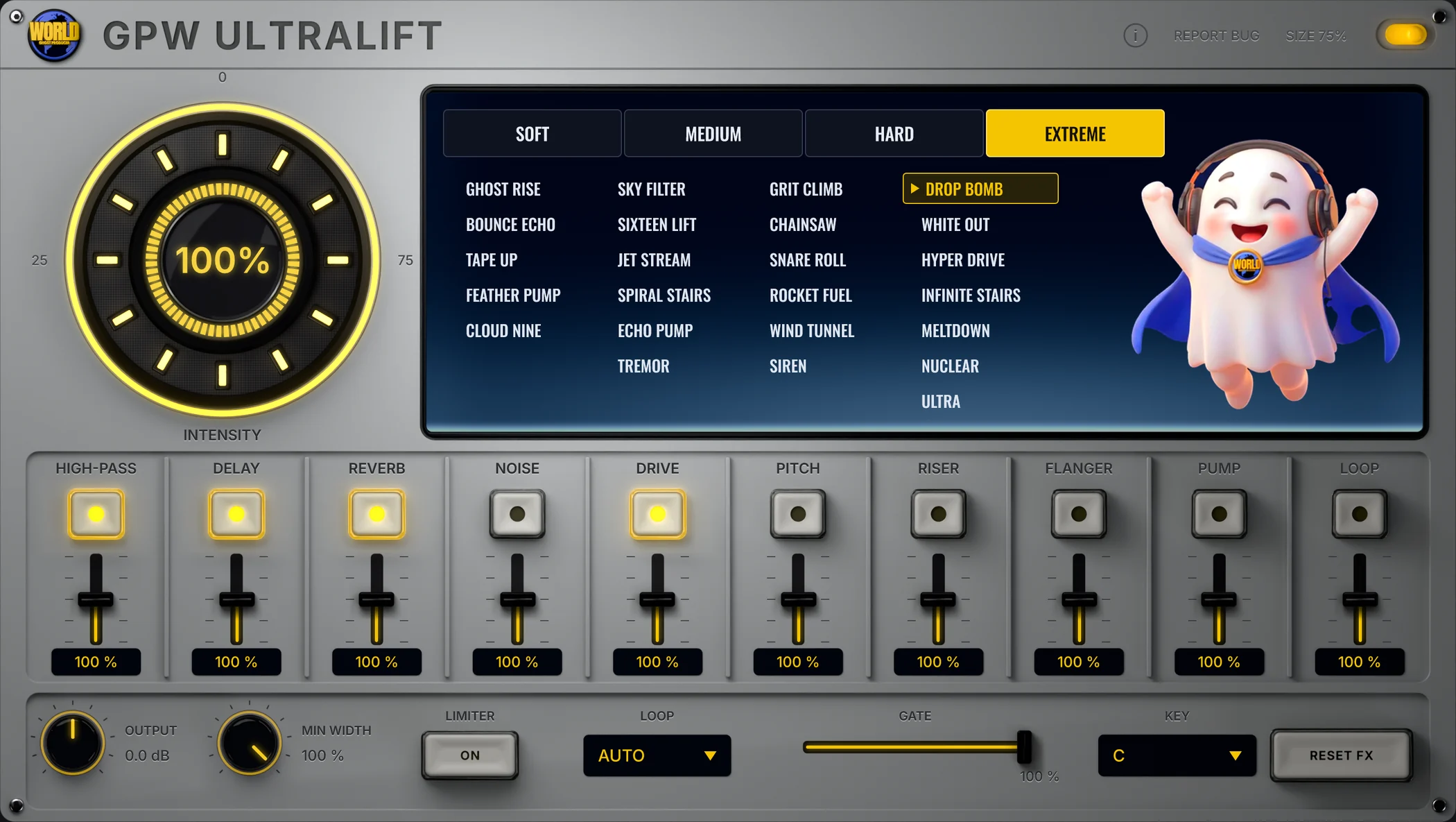Click the ghost mascot image
This screenshot has width=1456, height=822.
[x=1264, y=274]
